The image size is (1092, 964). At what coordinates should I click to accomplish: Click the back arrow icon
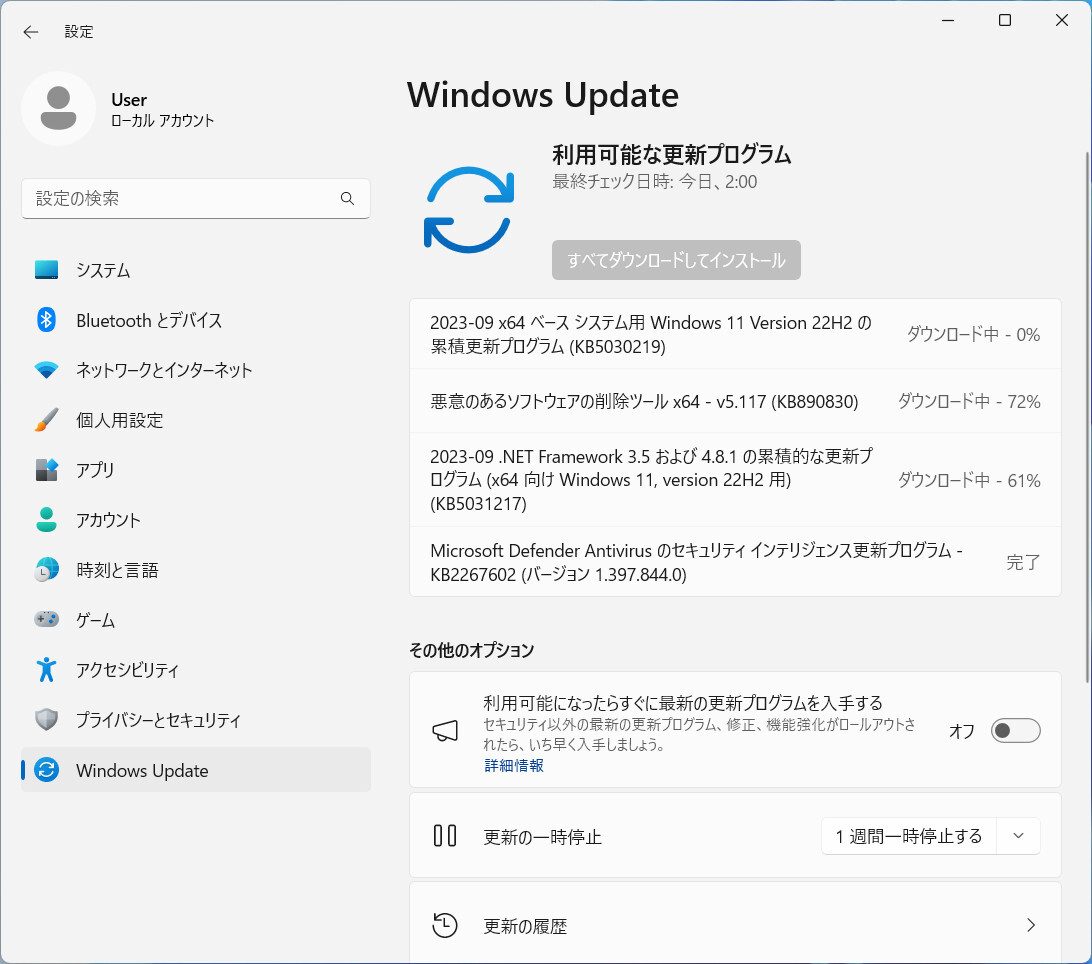tap(31, 32)
